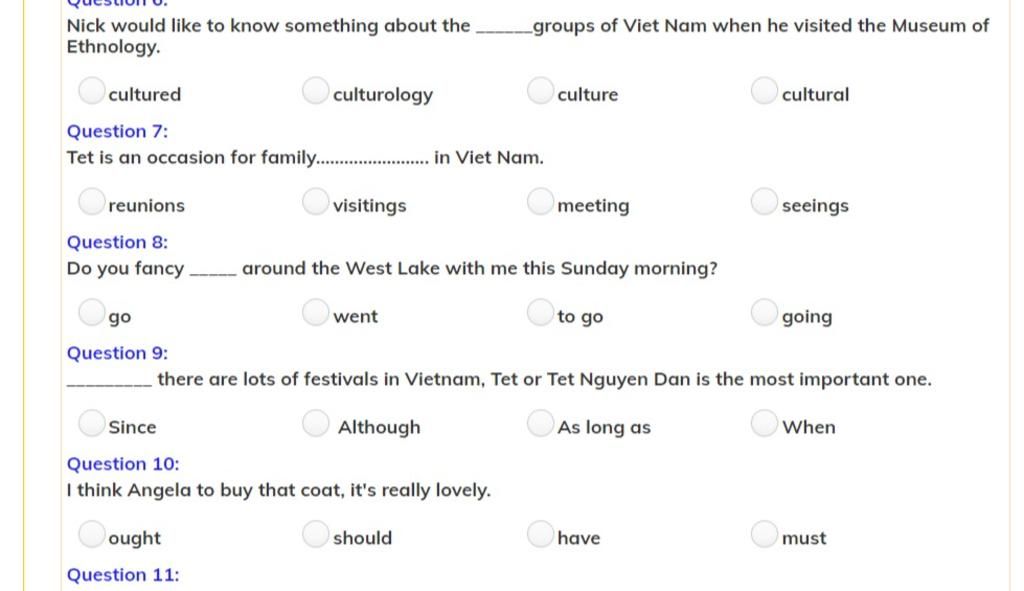Choose 'reunions' for Question 7
The image size is (1024, 591).
91,202
